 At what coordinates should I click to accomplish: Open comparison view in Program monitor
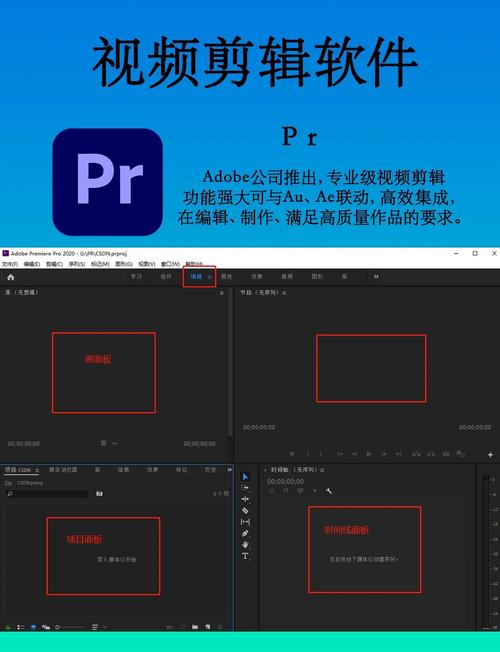click(460, 454)
